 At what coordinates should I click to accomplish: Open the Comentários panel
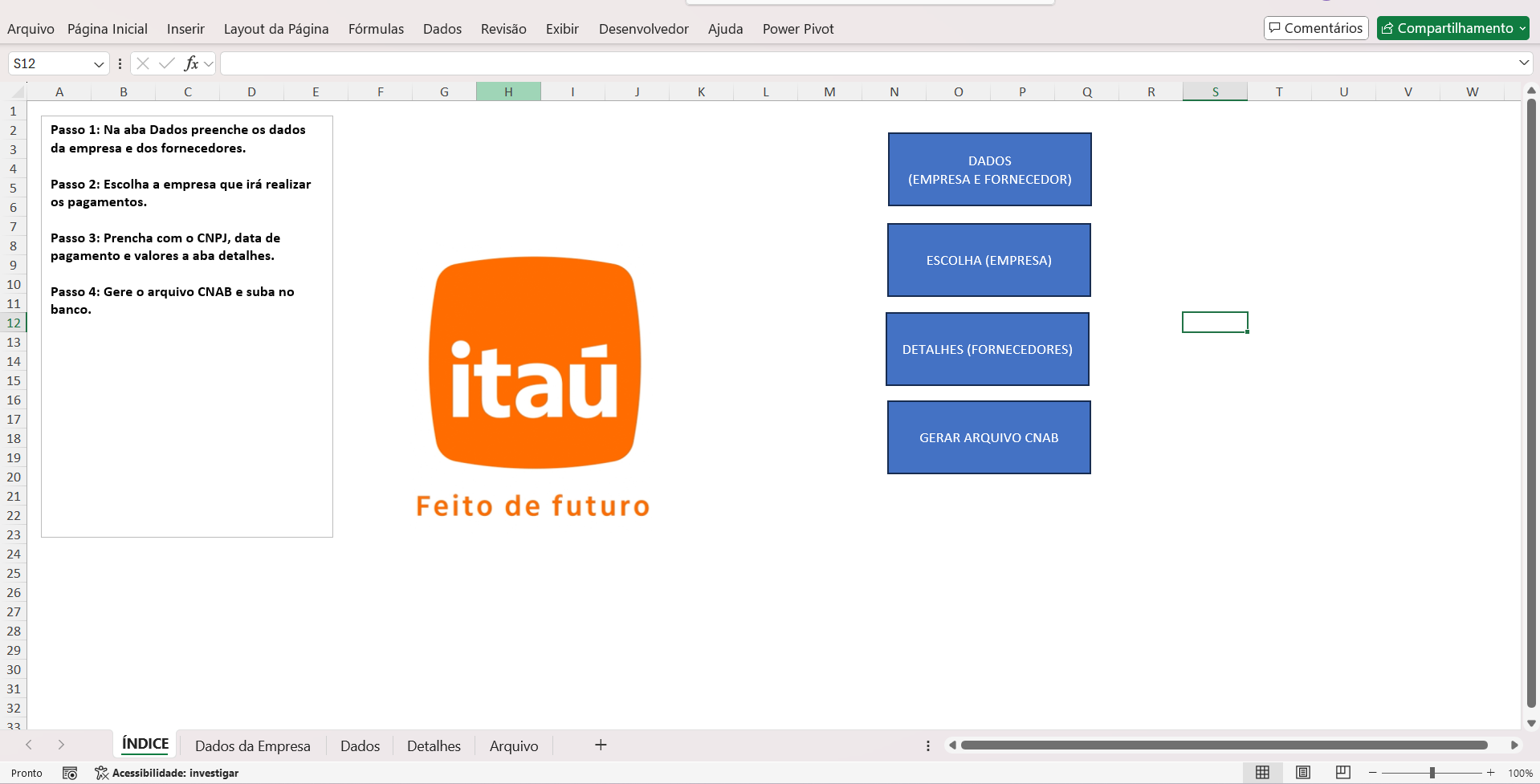[1315, 27]
